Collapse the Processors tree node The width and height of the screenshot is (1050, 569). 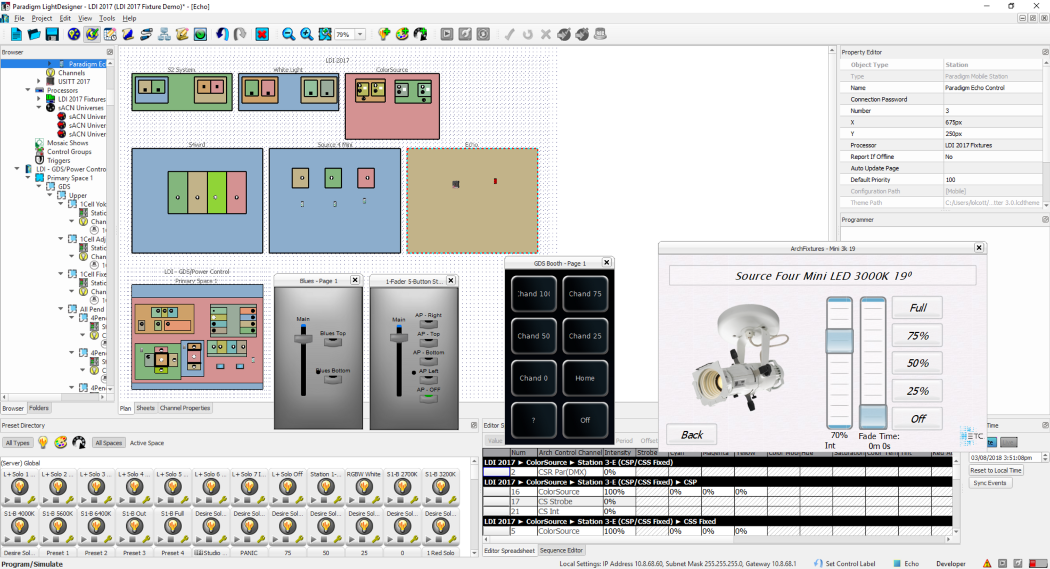click(x=29, y=90)
